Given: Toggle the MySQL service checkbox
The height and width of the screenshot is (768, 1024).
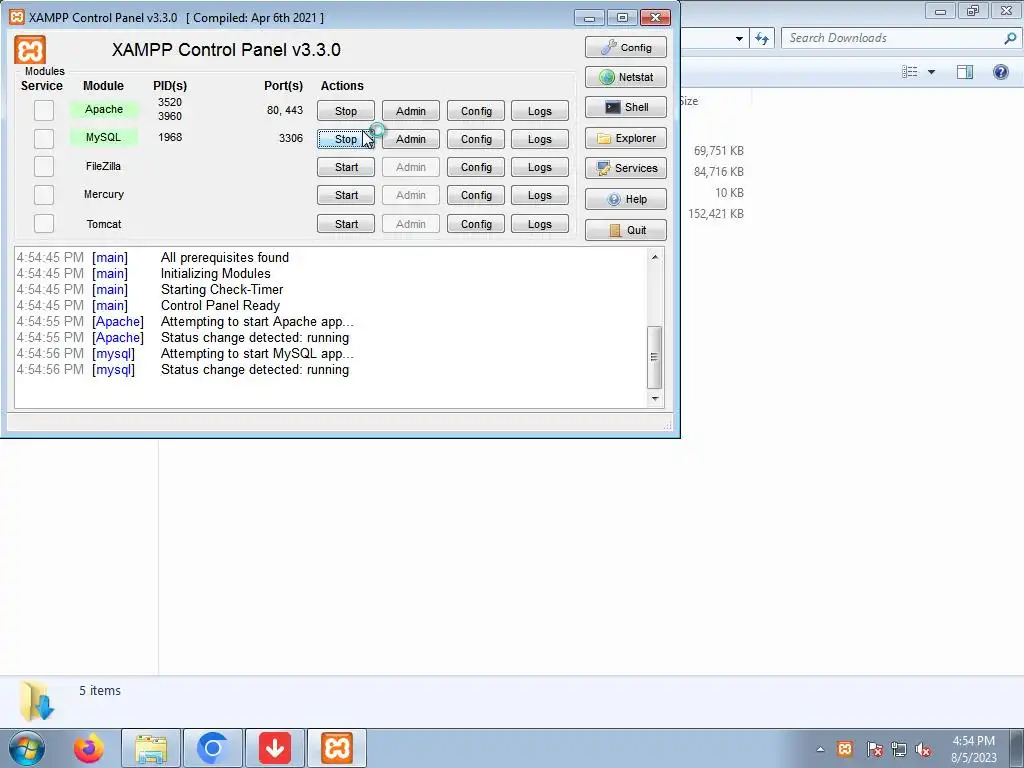Looking at the screenshot, I should pos(44,138).
